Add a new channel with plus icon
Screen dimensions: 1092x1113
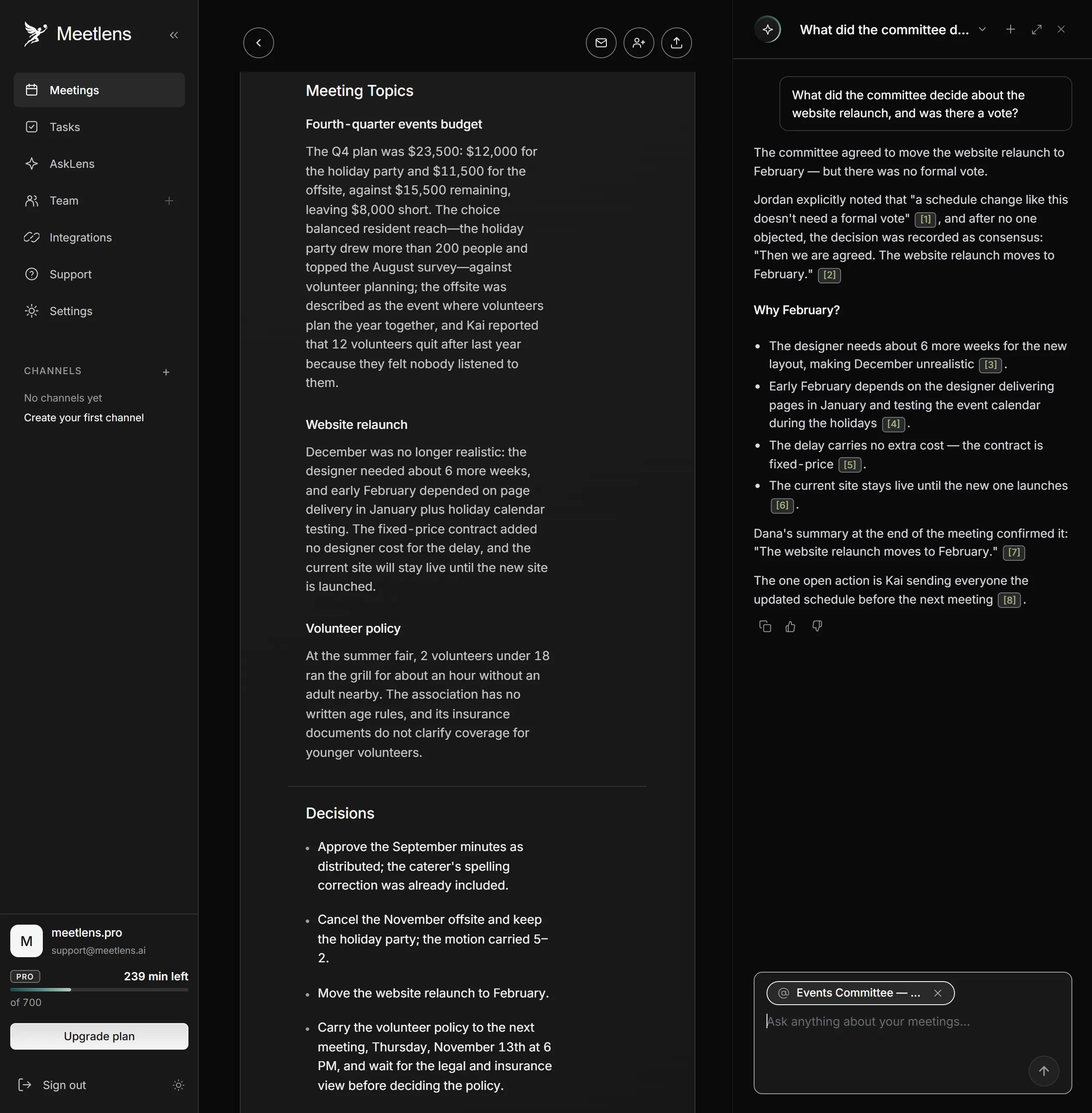click(x=166, y=372)
